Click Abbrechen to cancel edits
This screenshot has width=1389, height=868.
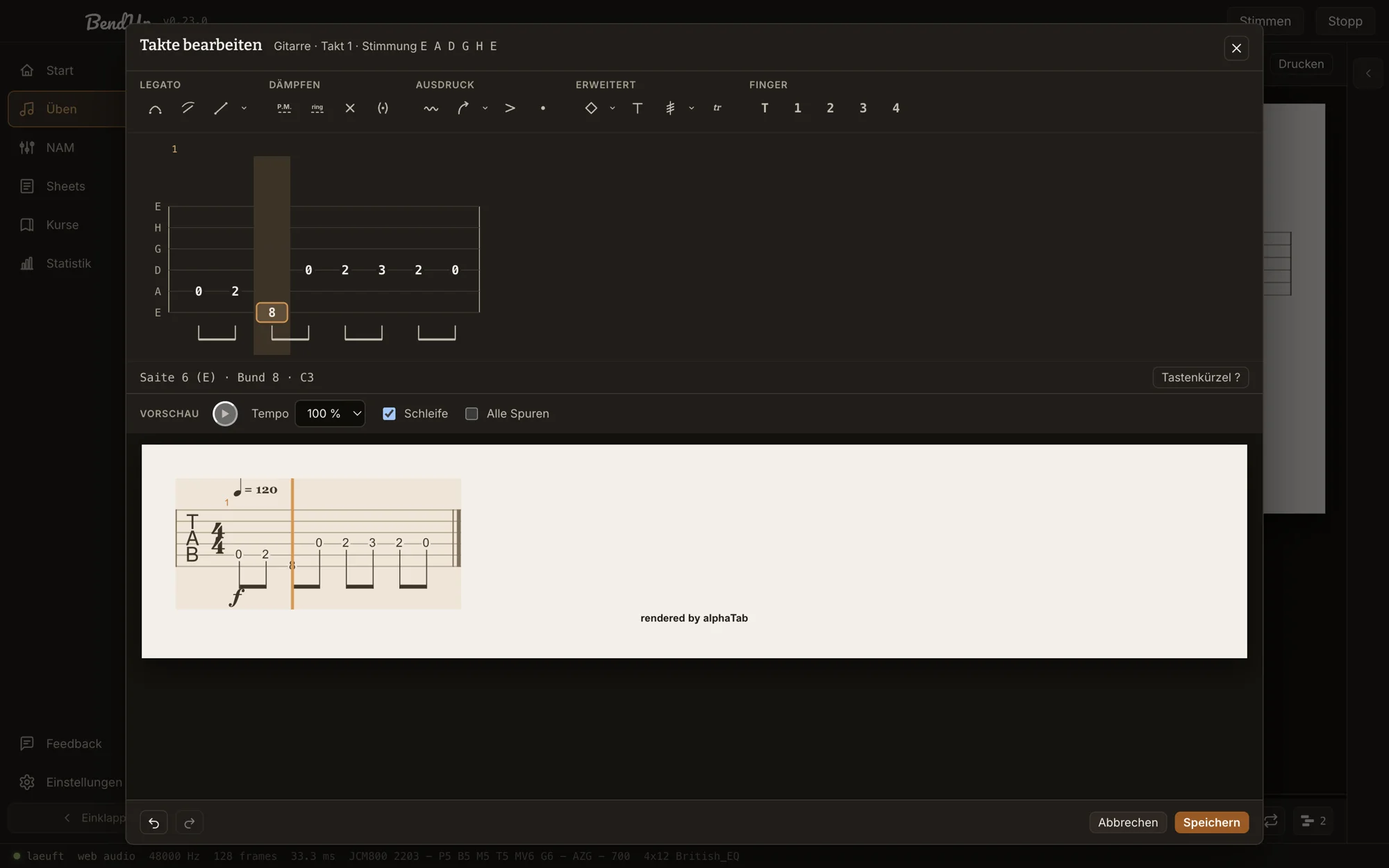[1128, 822]
